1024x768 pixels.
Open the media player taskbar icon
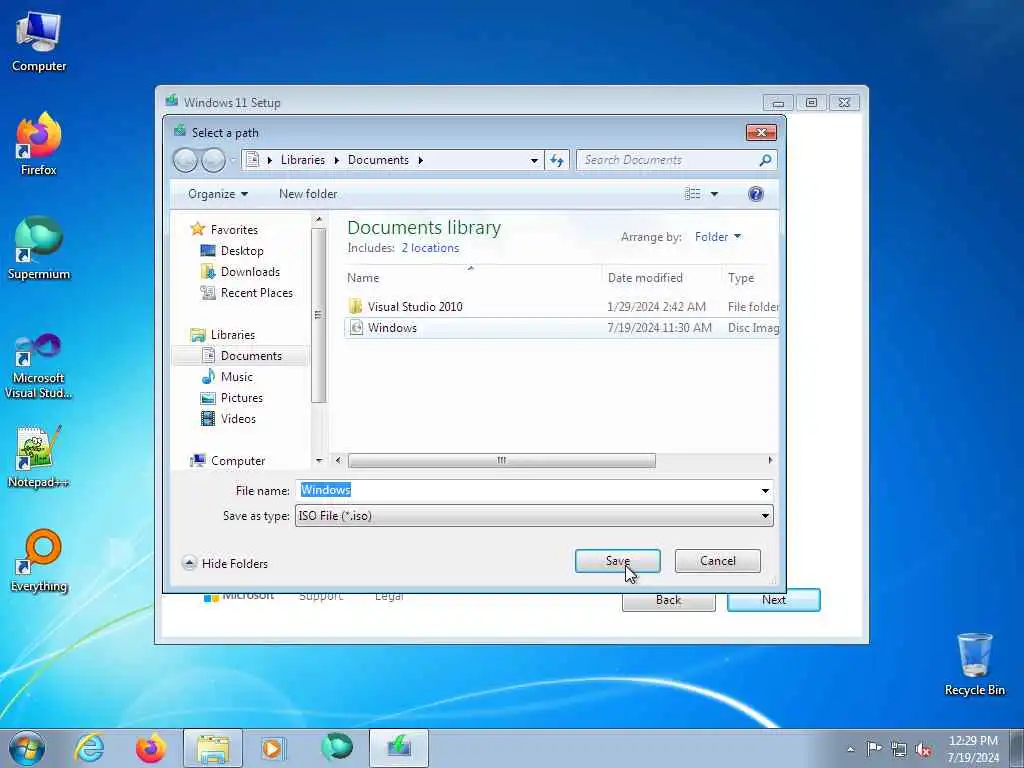tap(272, 748)
